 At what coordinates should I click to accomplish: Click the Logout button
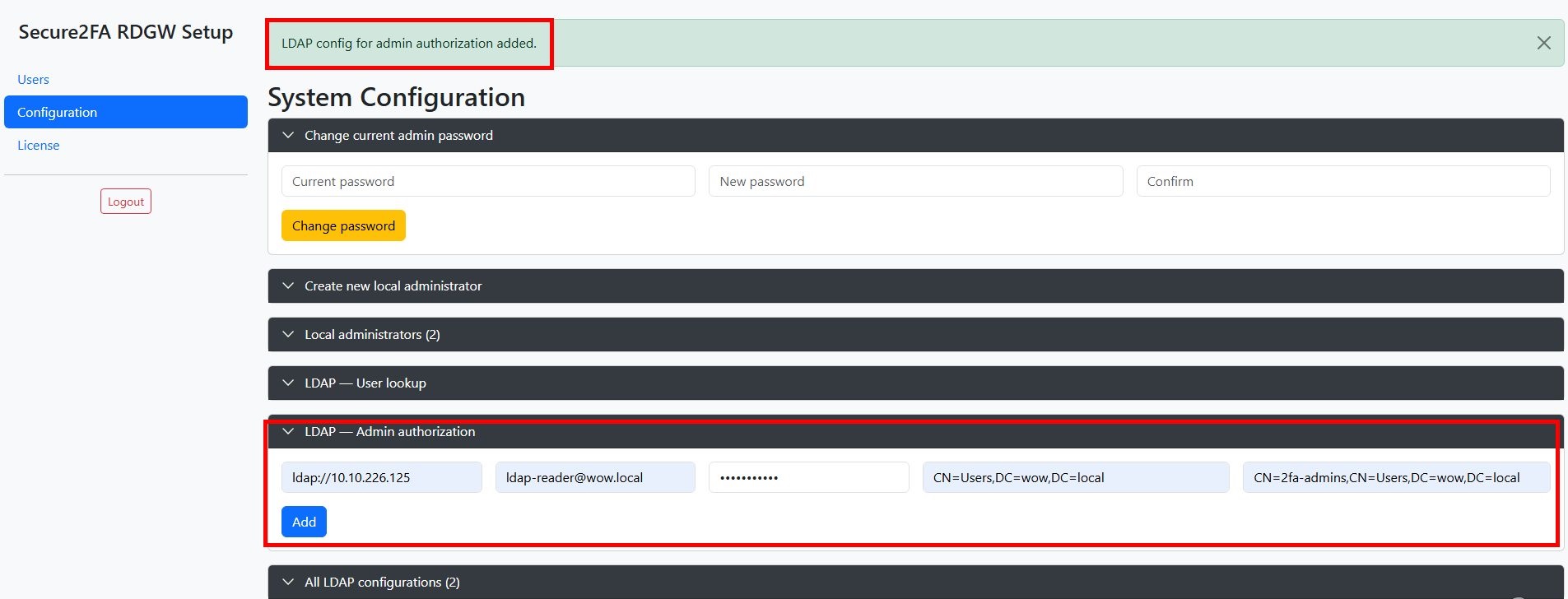(126, 202)
